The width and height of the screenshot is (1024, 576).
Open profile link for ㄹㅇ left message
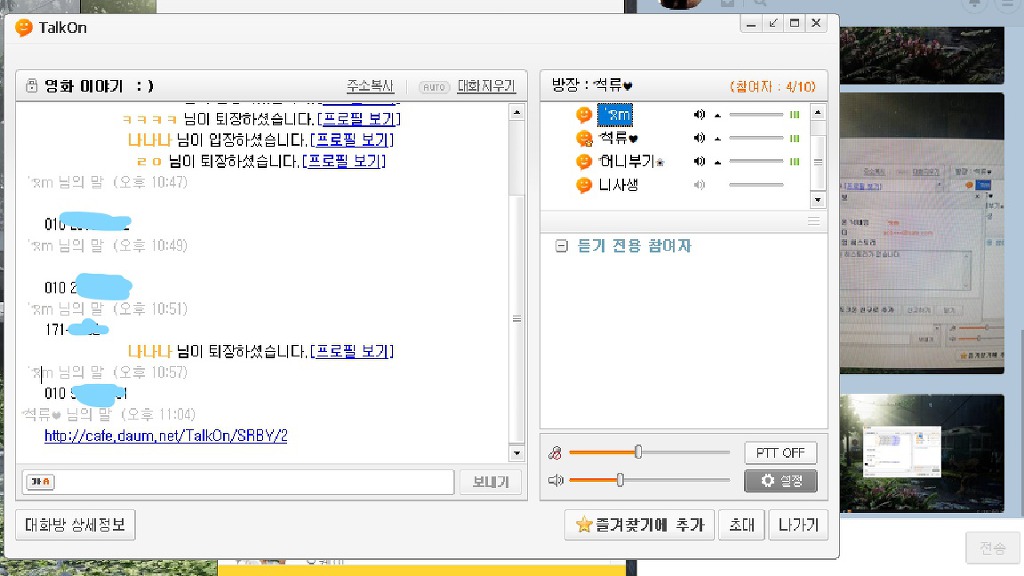(344, 161)
